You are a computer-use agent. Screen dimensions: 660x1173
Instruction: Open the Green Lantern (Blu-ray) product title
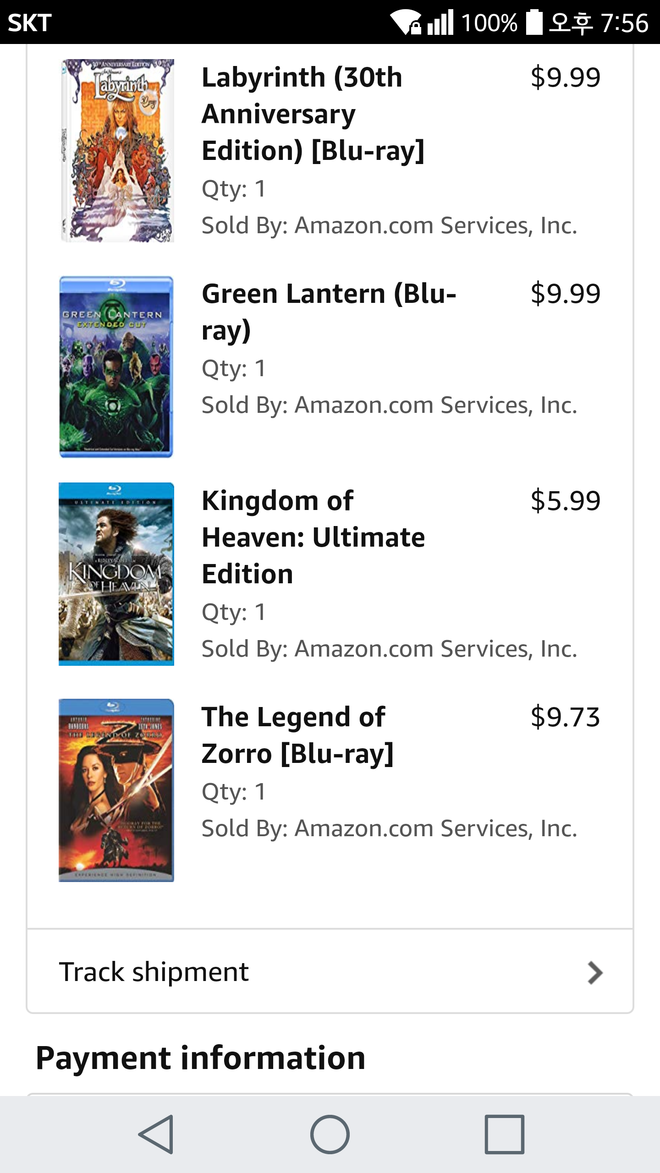click(x=328, y=312)
